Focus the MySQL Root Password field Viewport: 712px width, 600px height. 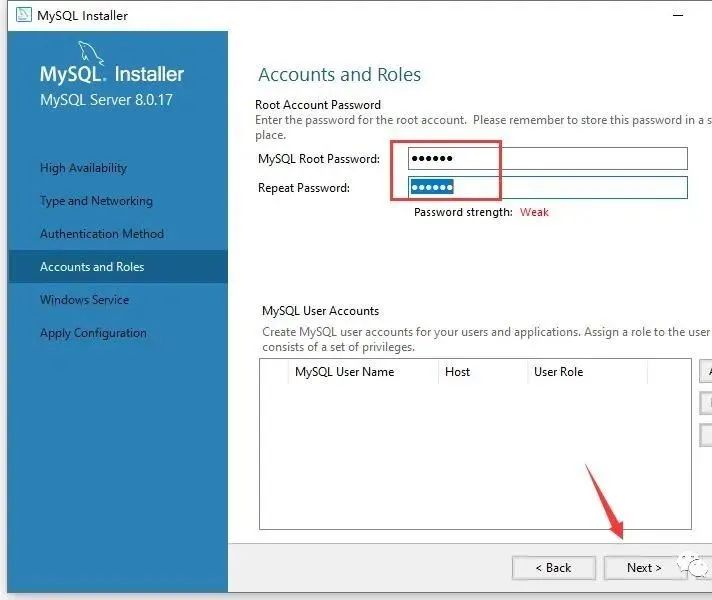548,159
